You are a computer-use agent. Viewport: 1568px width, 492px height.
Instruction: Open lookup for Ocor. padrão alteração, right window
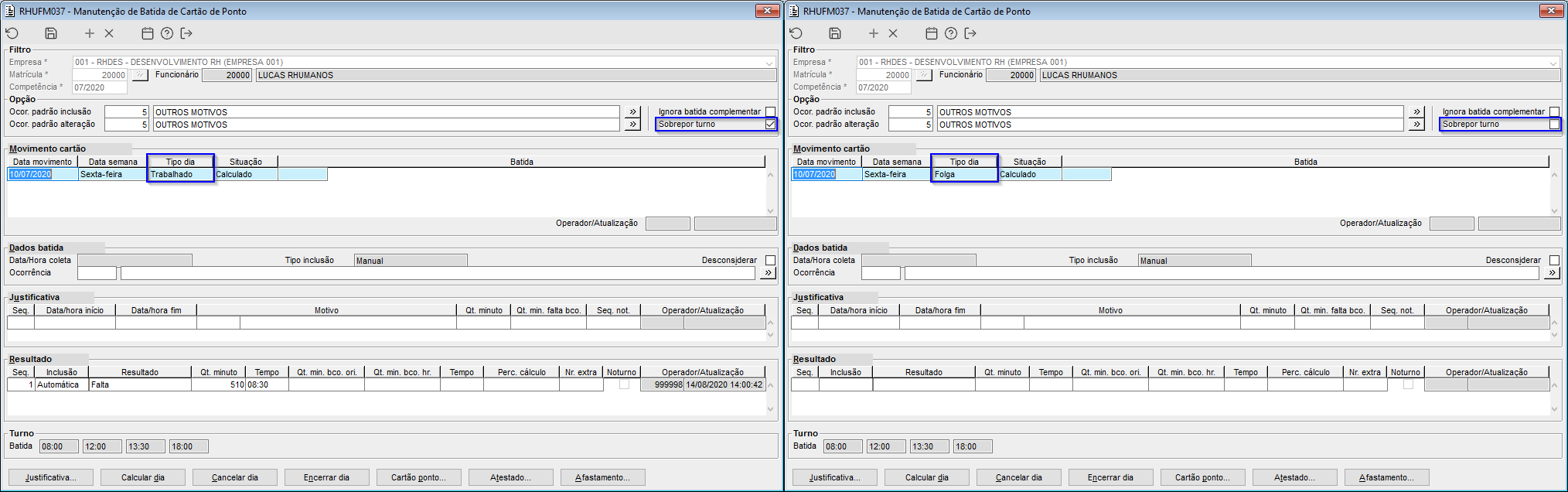pyautogui.click(x=1416, y=124)
